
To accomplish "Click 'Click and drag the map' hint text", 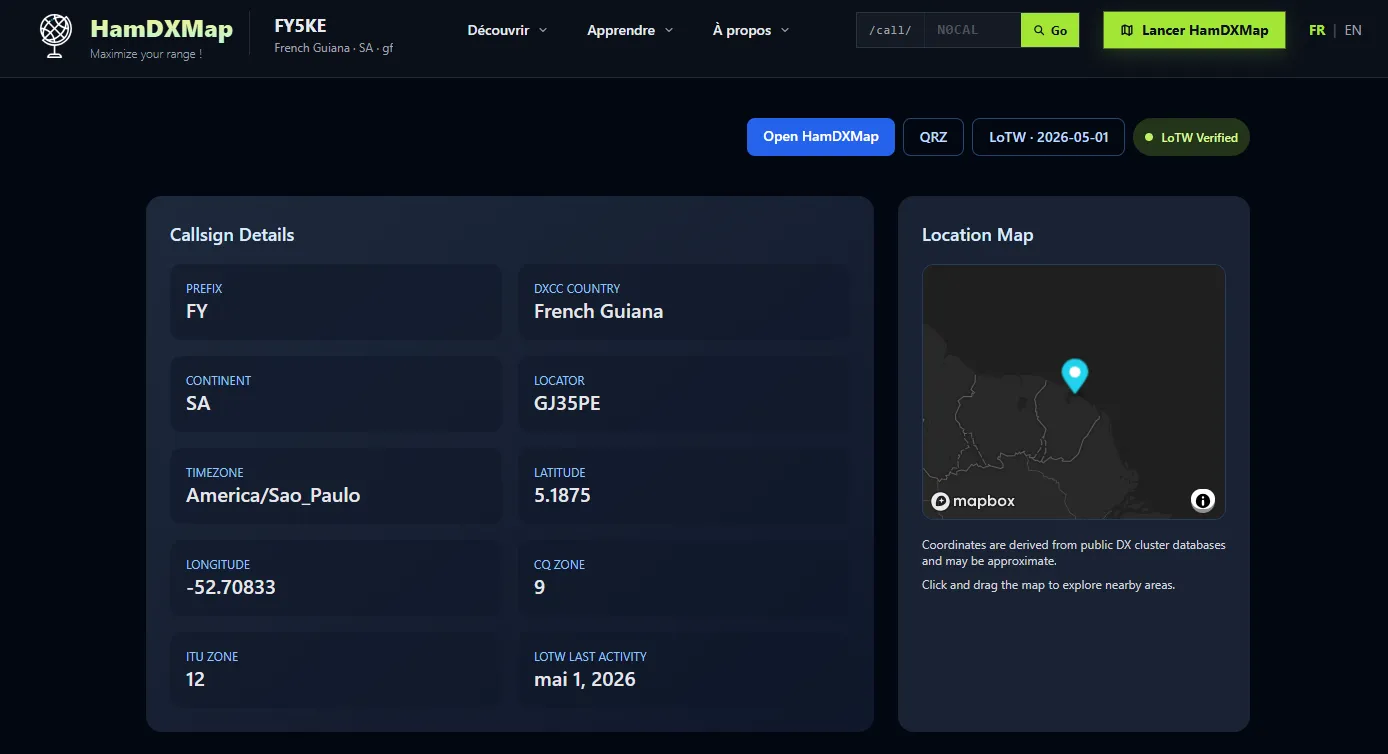I will click(x=1048, y=585).
